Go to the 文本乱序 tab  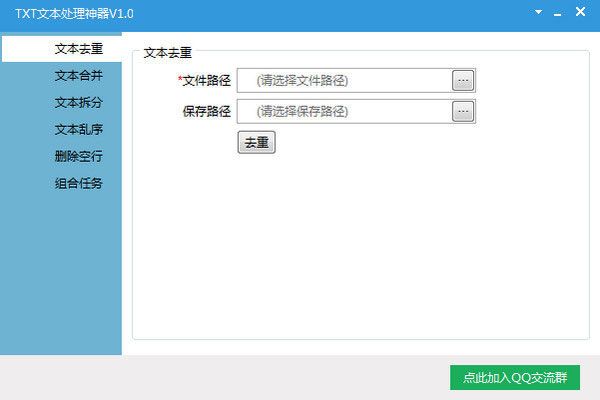click(78, 130)
